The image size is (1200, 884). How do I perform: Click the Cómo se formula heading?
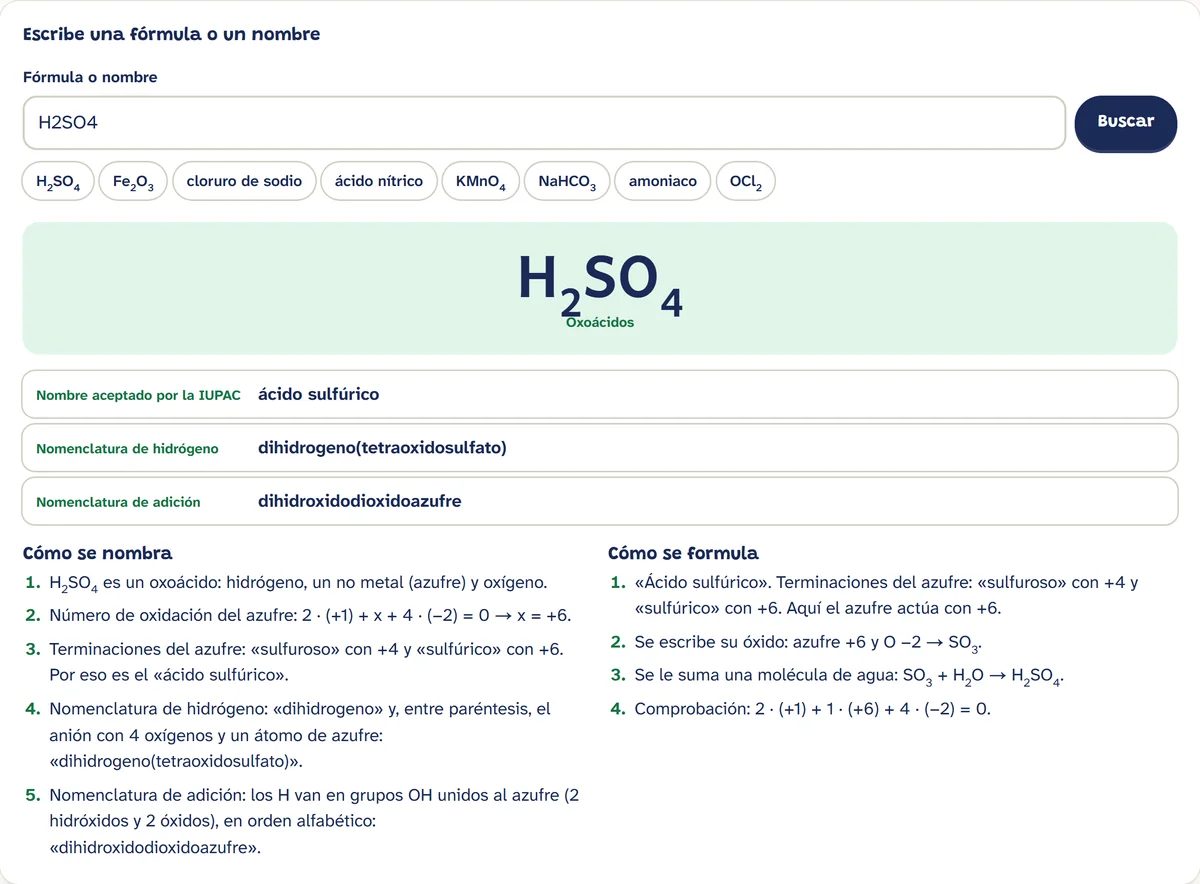[x=683, y=553]
